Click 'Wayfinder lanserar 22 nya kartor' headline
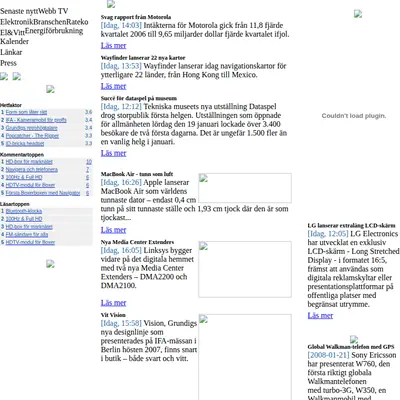The image size is (400, 400). 143,58
